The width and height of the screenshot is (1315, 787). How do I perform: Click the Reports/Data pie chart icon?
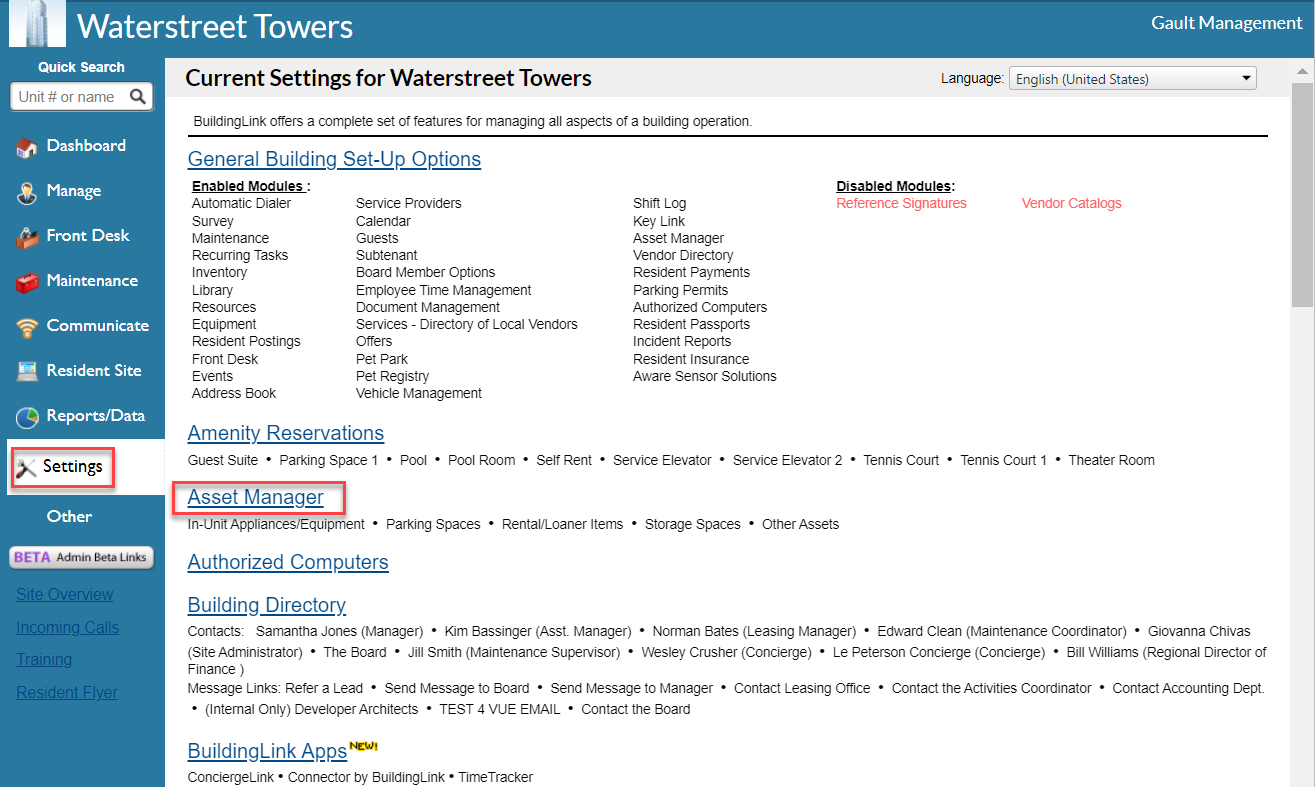(27, 417)
